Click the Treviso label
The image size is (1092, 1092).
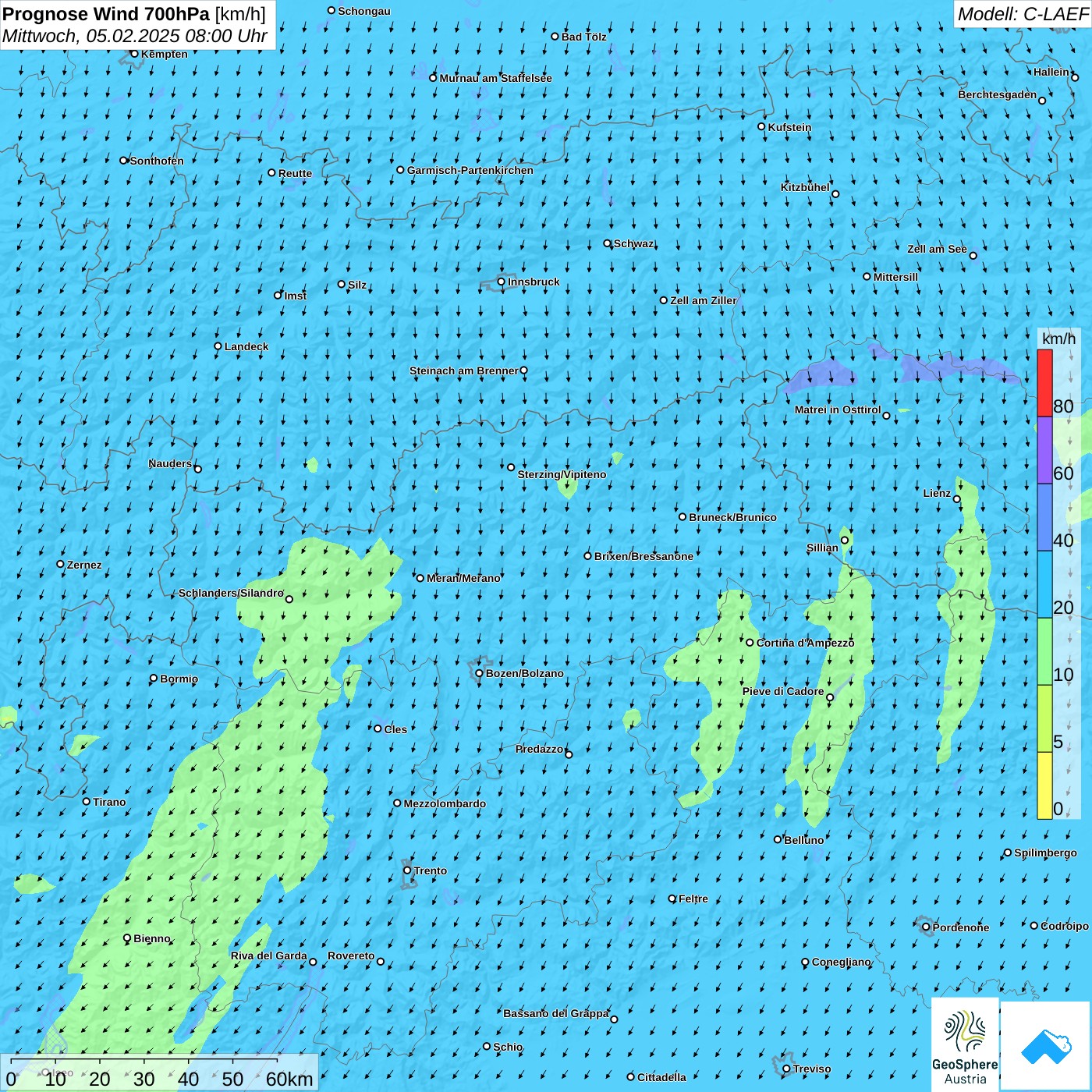tap(812, 1069)
